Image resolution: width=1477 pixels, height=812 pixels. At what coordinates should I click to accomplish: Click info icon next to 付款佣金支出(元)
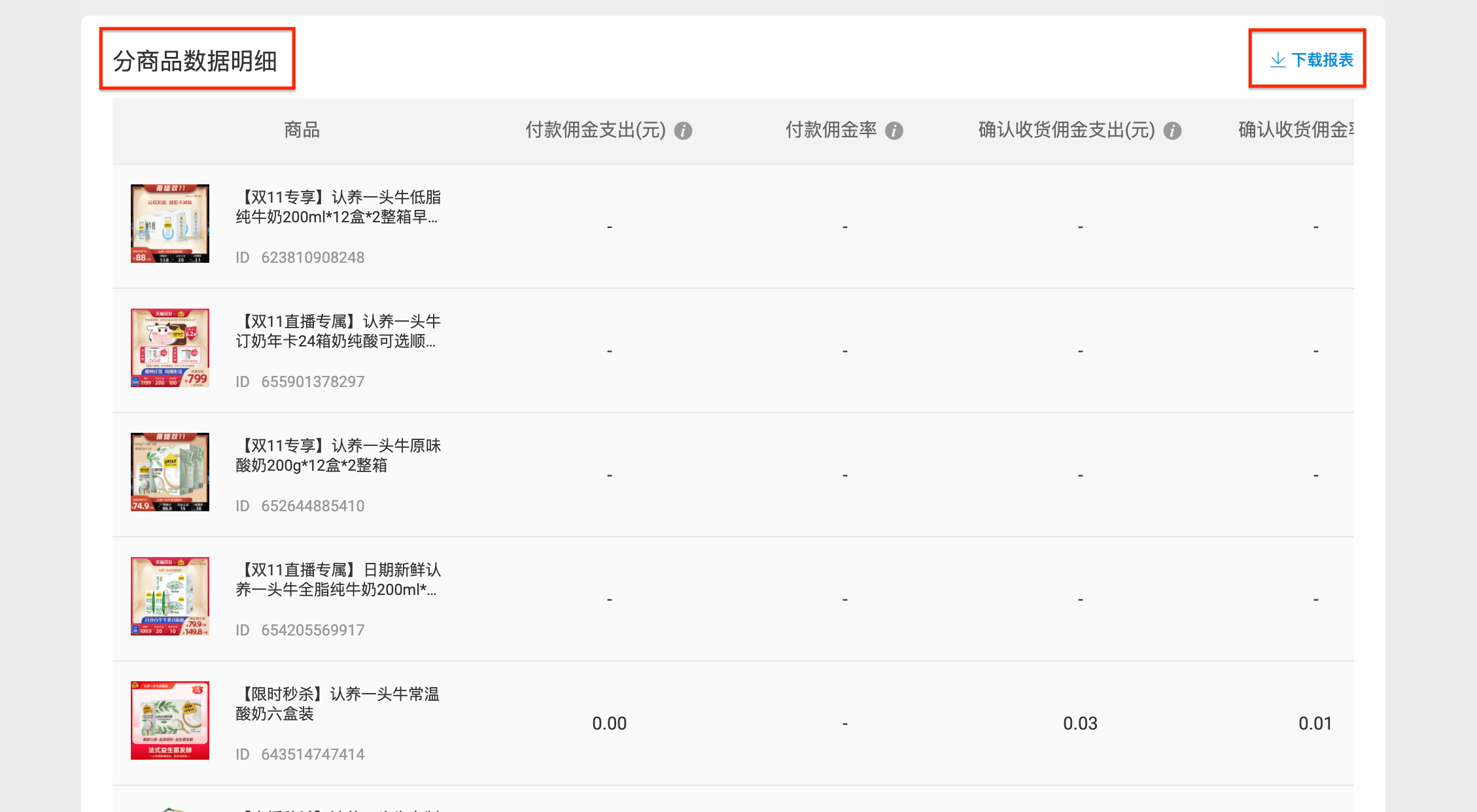pyautogui.click(x=683, y=131)
